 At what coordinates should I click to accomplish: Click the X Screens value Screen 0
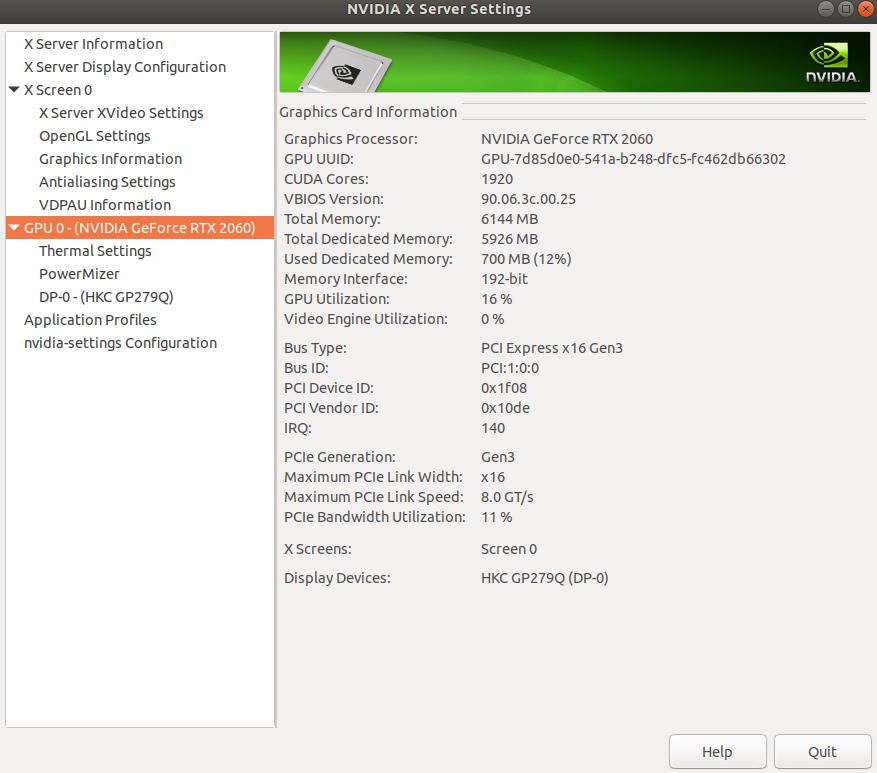pyautogui.click(x=509, y=549)
